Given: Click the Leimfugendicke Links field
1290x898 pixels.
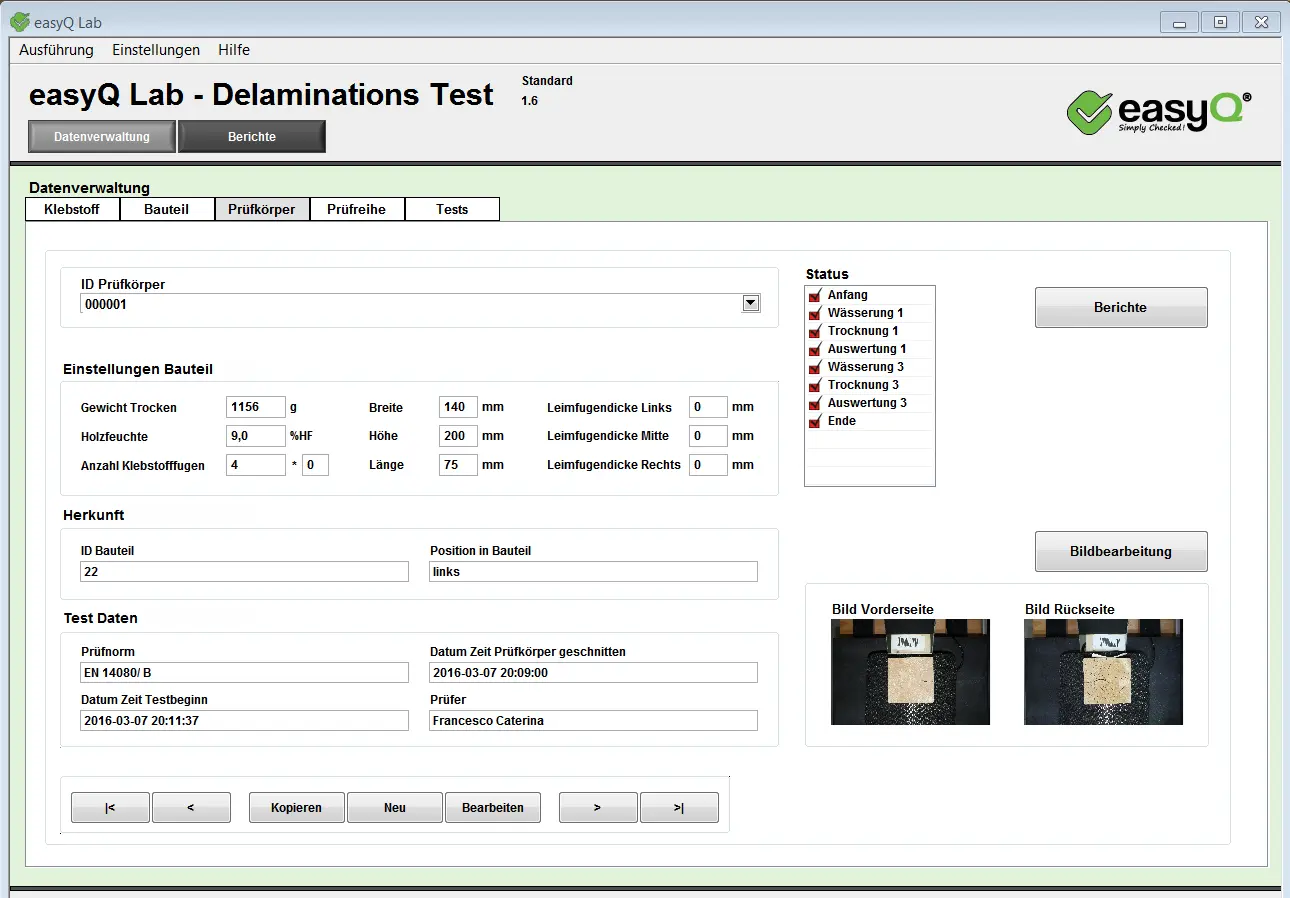Looking at the screenshot, I should [x=708, y=407].
